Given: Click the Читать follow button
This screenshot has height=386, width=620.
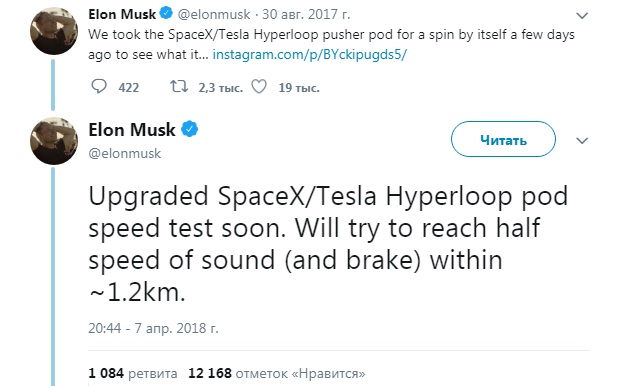Looking at the screenshot, I should point(503,139).
